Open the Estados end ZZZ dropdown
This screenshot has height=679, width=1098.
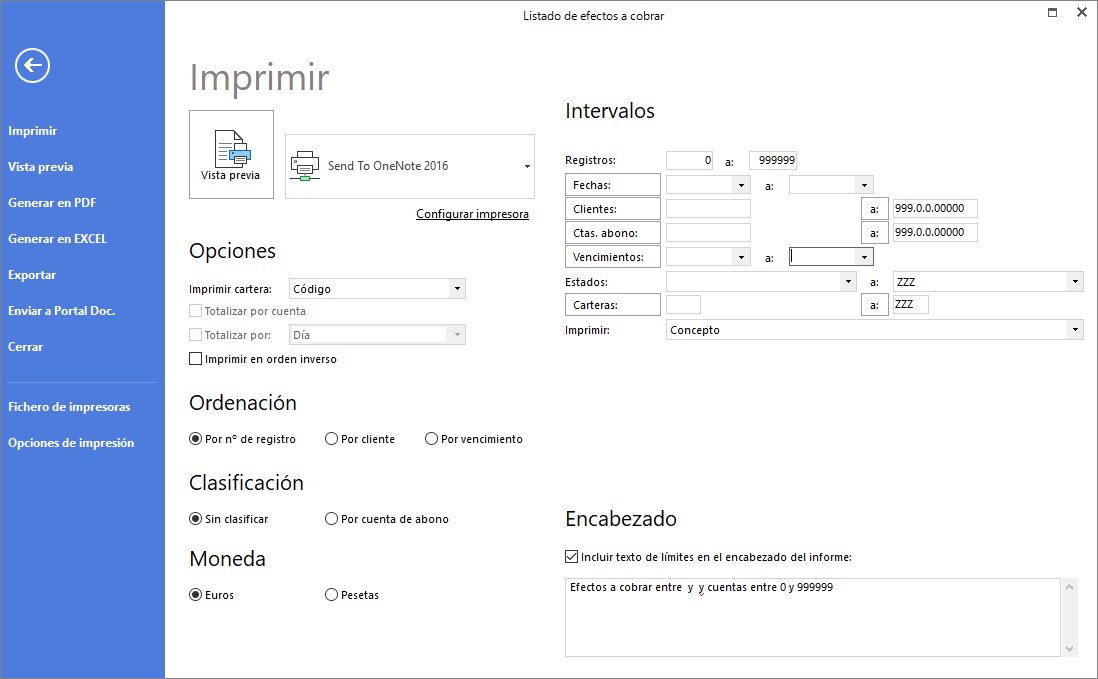1075,281
